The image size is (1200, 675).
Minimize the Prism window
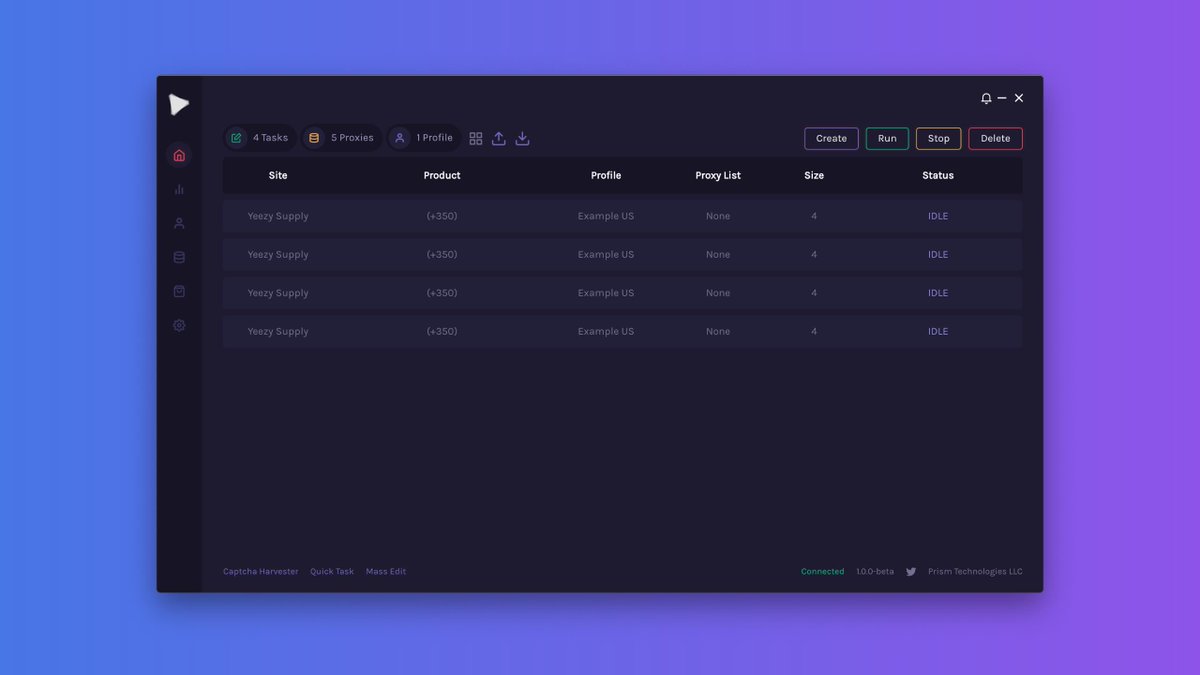1002,98
